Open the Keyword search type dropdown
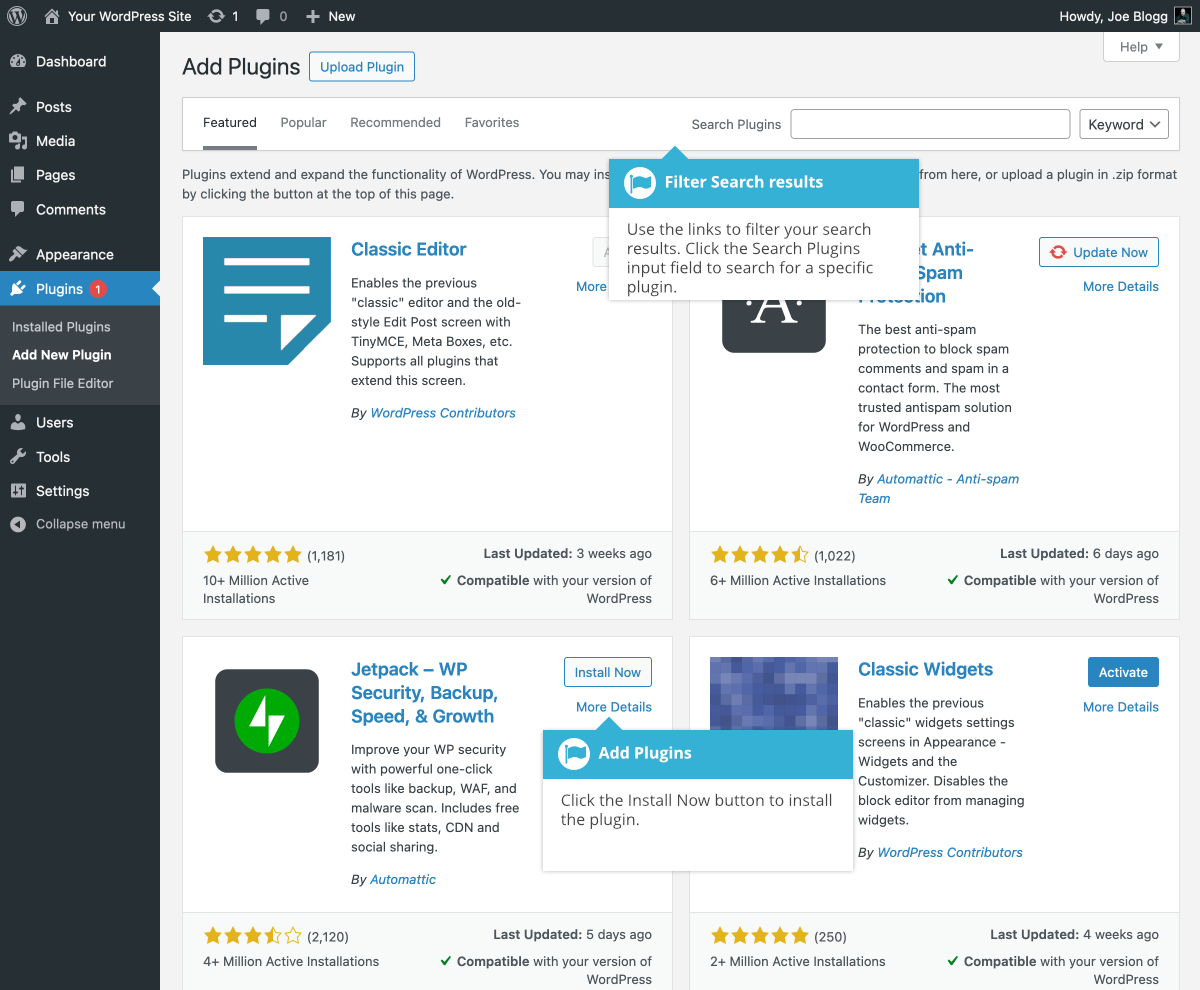This screenshot has height=990, width=1200. pyautogui.click(x=1124, y=124)
